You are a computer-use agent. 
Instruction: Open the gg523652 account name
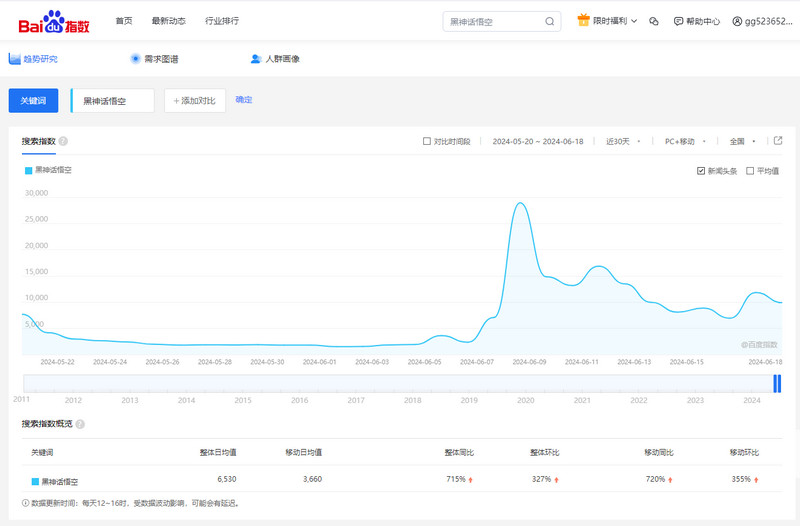click(768, 21)
